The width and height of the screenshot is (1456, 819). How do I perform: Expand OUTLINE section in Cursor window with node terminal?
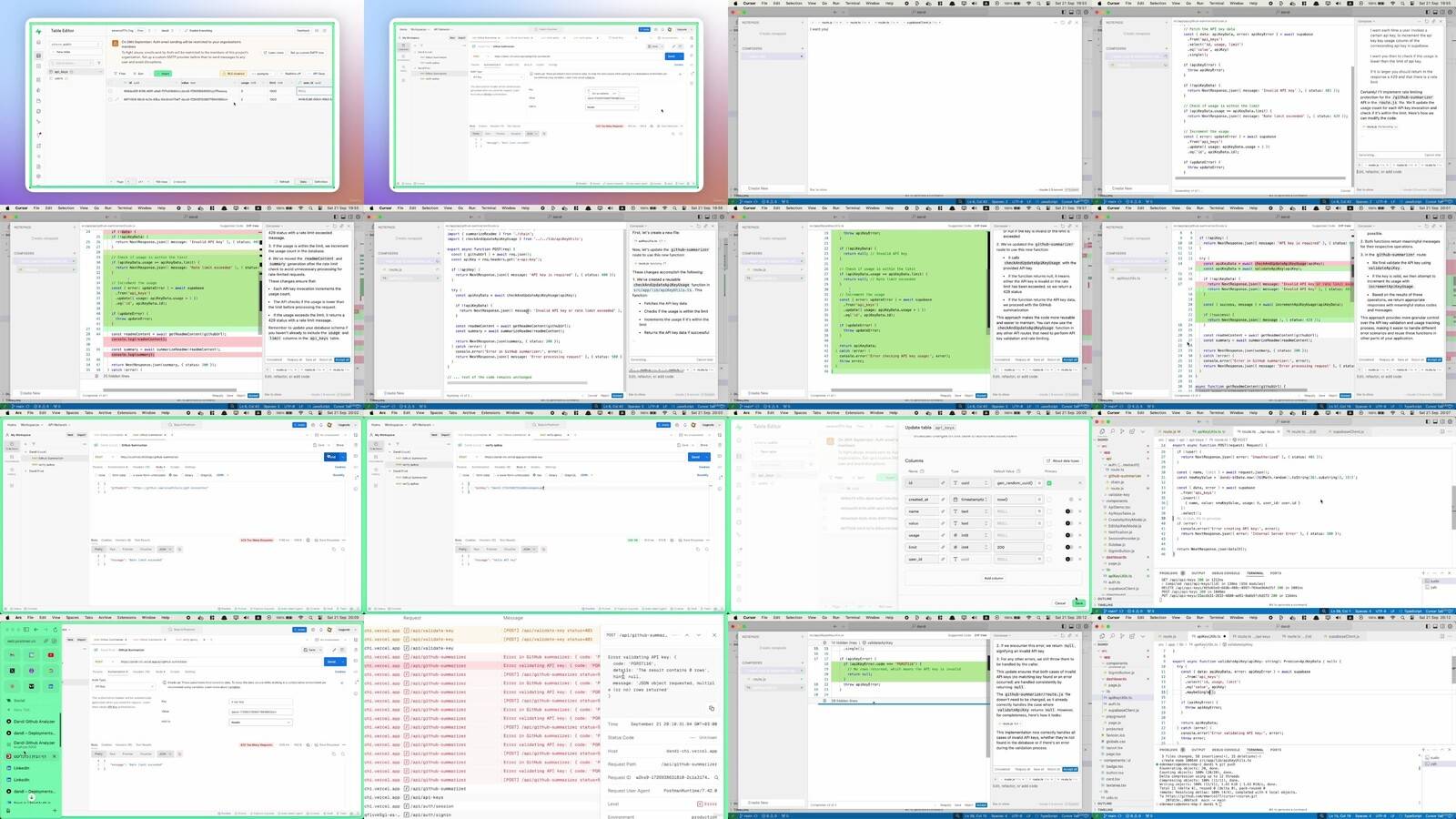coord(1105,599)
